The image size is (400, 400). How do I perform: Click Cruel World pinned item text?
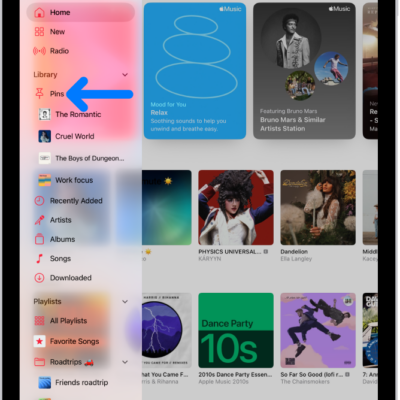(75, 136)
